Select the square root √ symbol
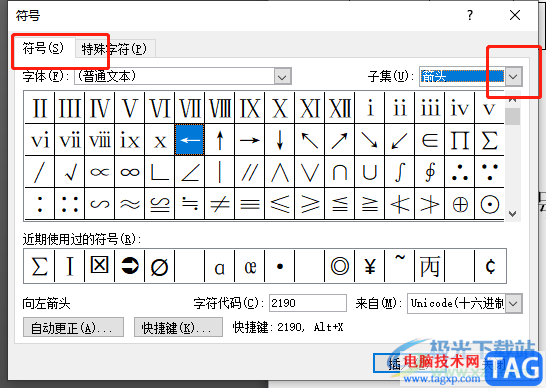This screenshot has width=546, height=388. [x=70, y=172]
